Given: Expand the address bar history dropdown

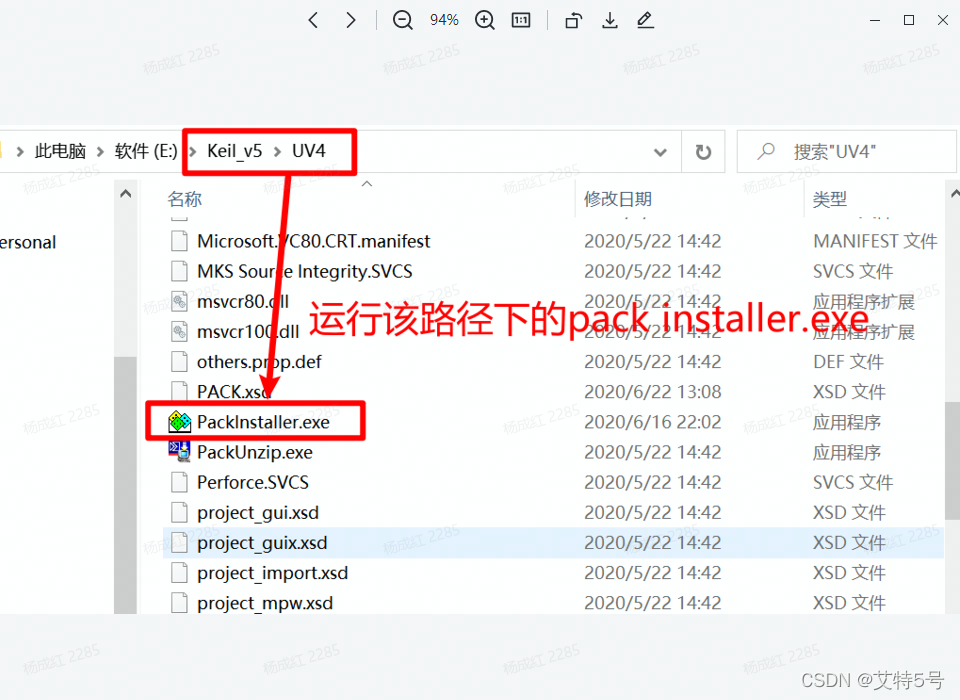Looking at the screenshot, I should pos(660,152).
